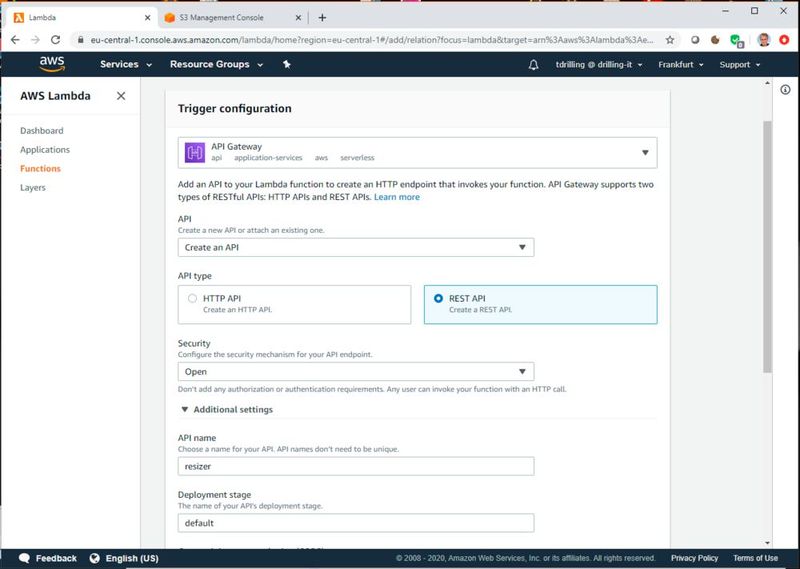The width and height of the screenshot is (800, 569).
Task: Switch to the Lambda browser tab
Action: 82,18
